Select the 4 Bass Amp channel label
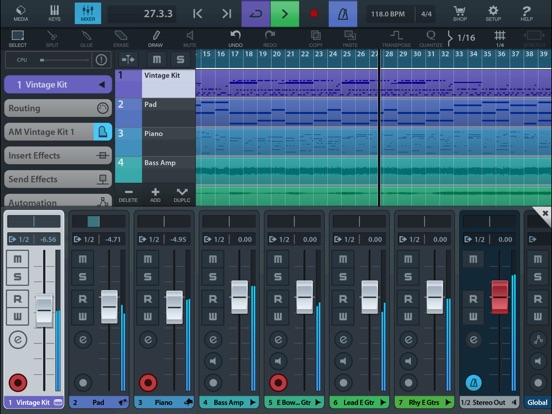The height and width of the screenshot is (414, 552). point(229,402)
